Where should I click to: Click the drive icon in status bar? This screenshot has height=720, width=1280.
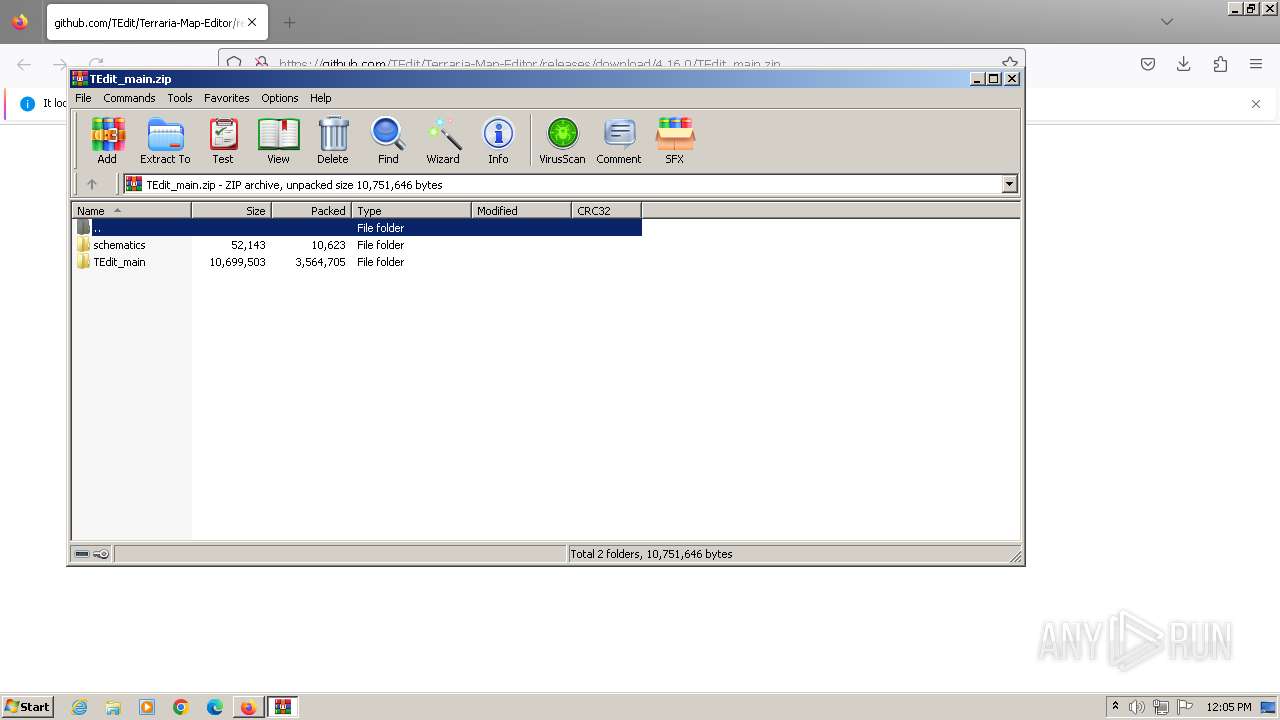coord(82,554)
